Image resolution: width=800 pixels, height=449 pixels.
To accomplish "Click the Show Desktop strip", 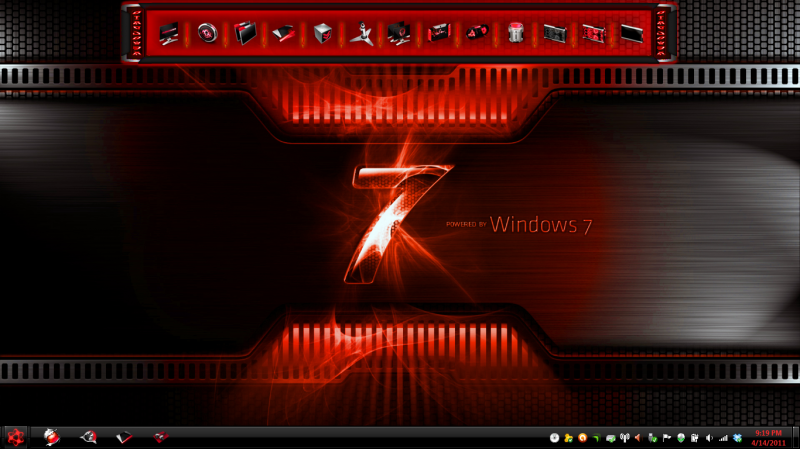I will [796, 438].
